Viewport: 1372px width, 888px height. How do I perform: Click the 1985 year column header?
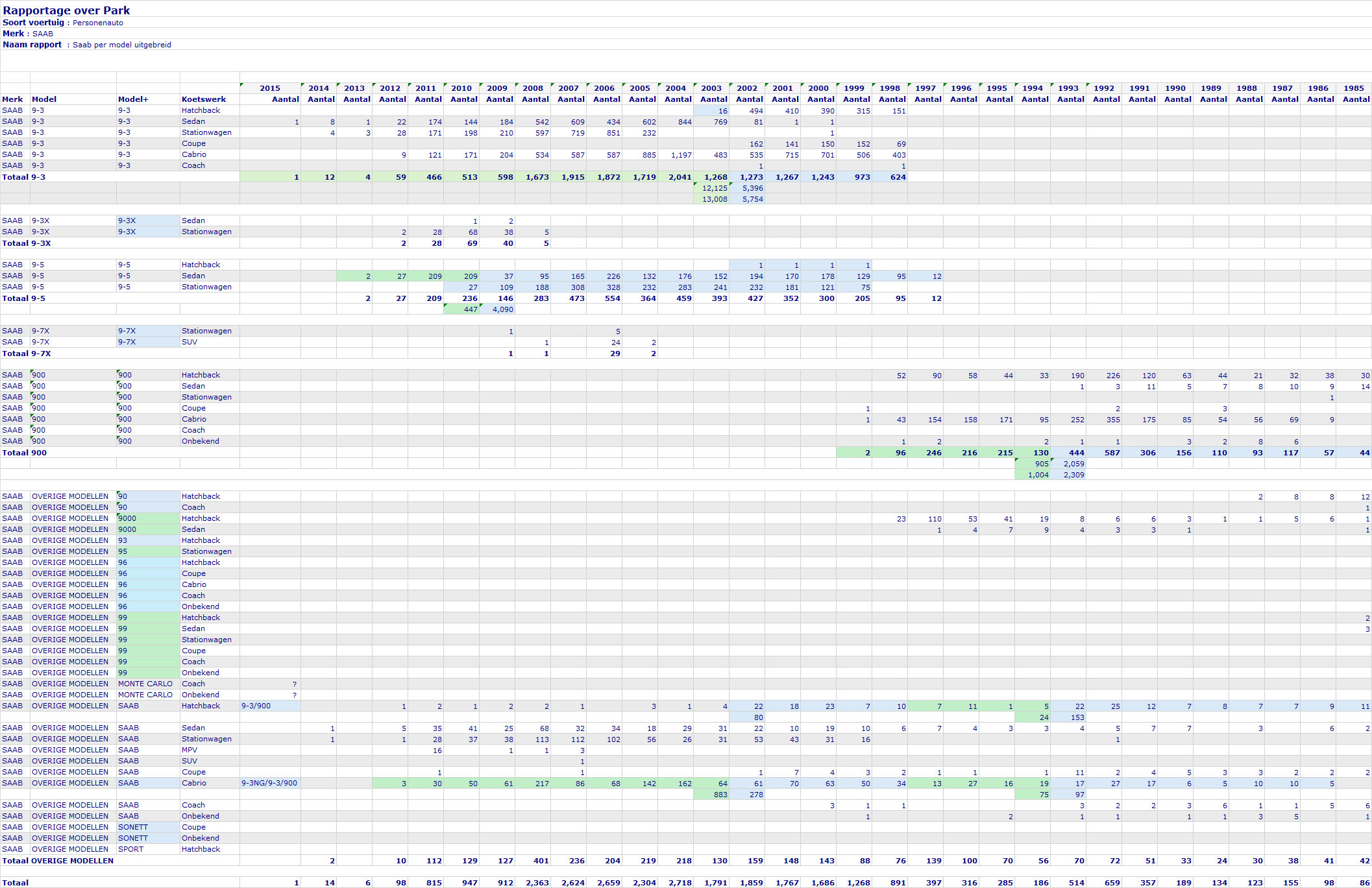tap(1353, 88)
